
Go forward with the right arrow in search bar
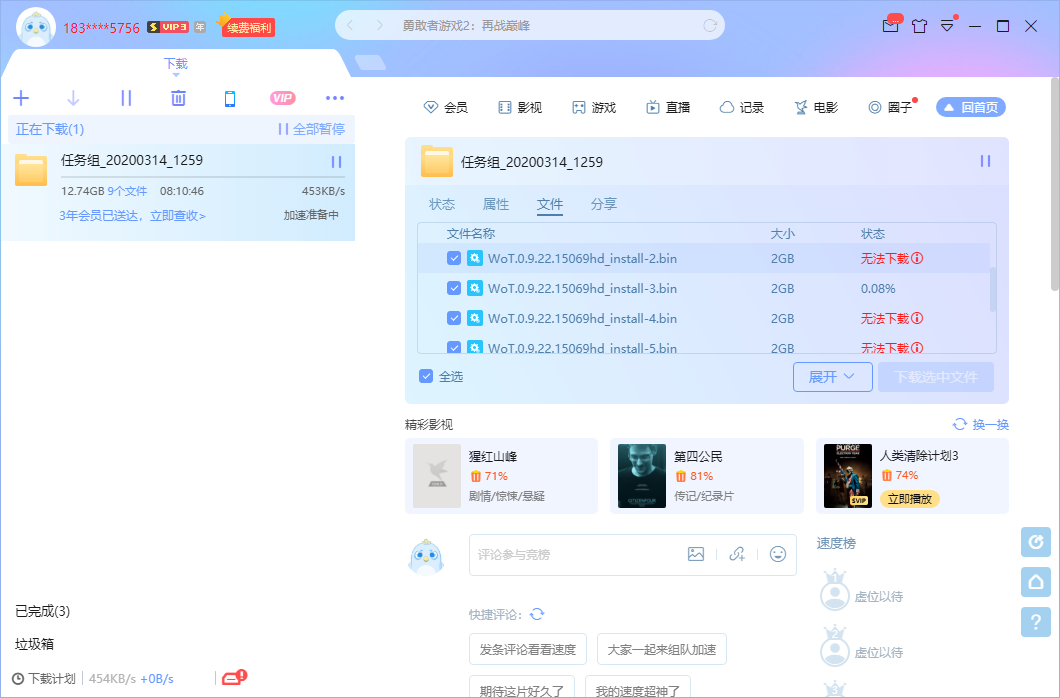point(379,26)
